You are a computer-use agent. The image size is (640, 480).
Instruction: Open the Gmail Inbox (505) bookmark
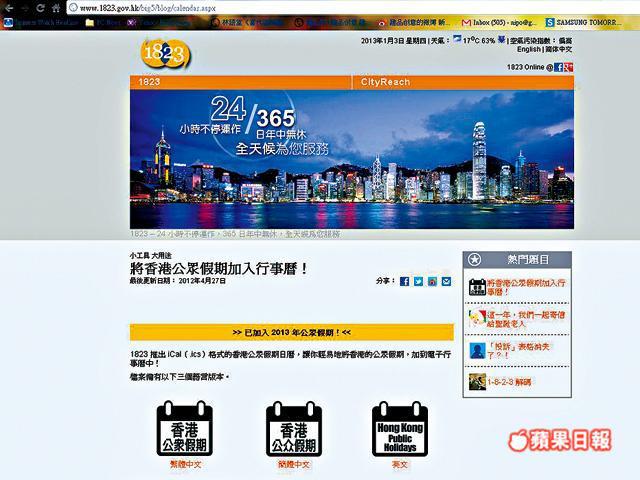coord(499,22)
